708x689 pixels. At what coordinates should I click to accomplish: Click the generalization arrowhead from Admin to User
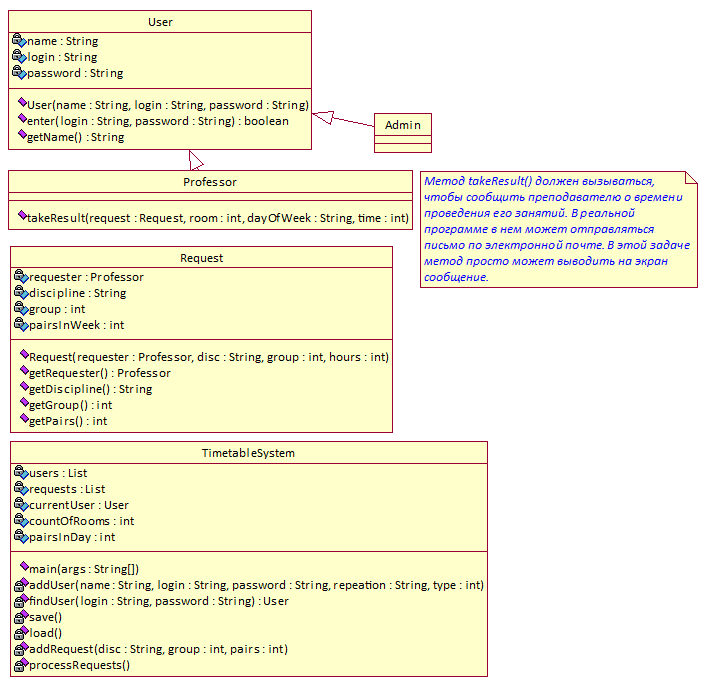pos(323,117)
